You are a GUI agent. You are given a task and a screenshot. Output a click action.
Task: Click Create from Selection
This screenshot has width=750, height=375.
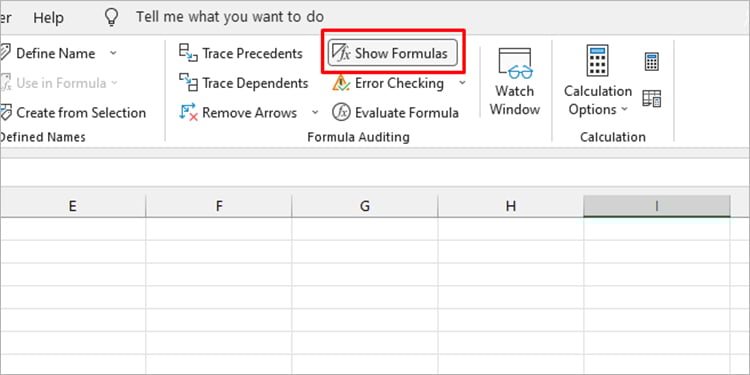[x=73, y=113]
